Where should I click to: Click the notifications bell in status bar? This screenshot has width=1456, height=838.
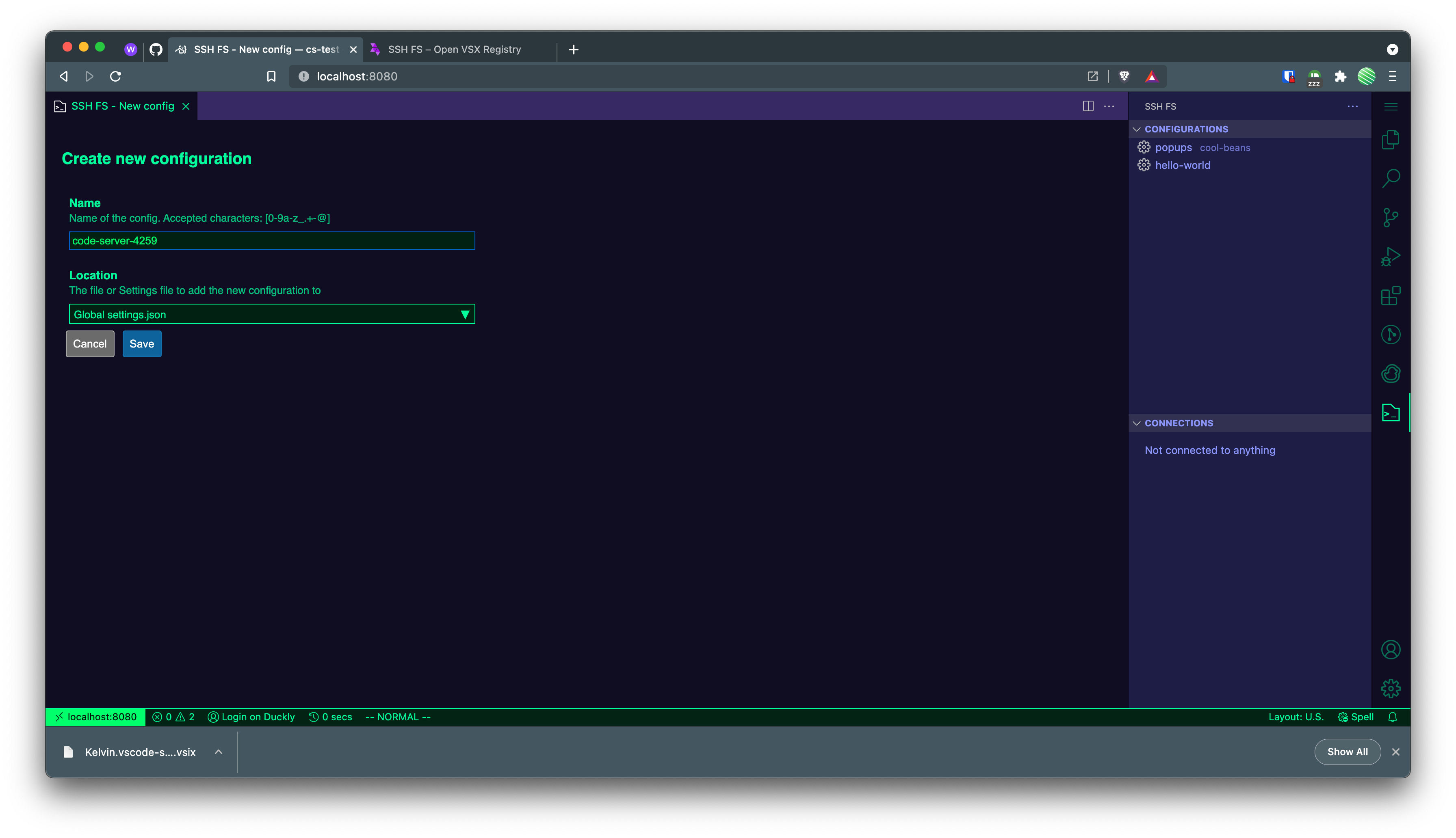pyautogui.click(x=1393, y=717)
